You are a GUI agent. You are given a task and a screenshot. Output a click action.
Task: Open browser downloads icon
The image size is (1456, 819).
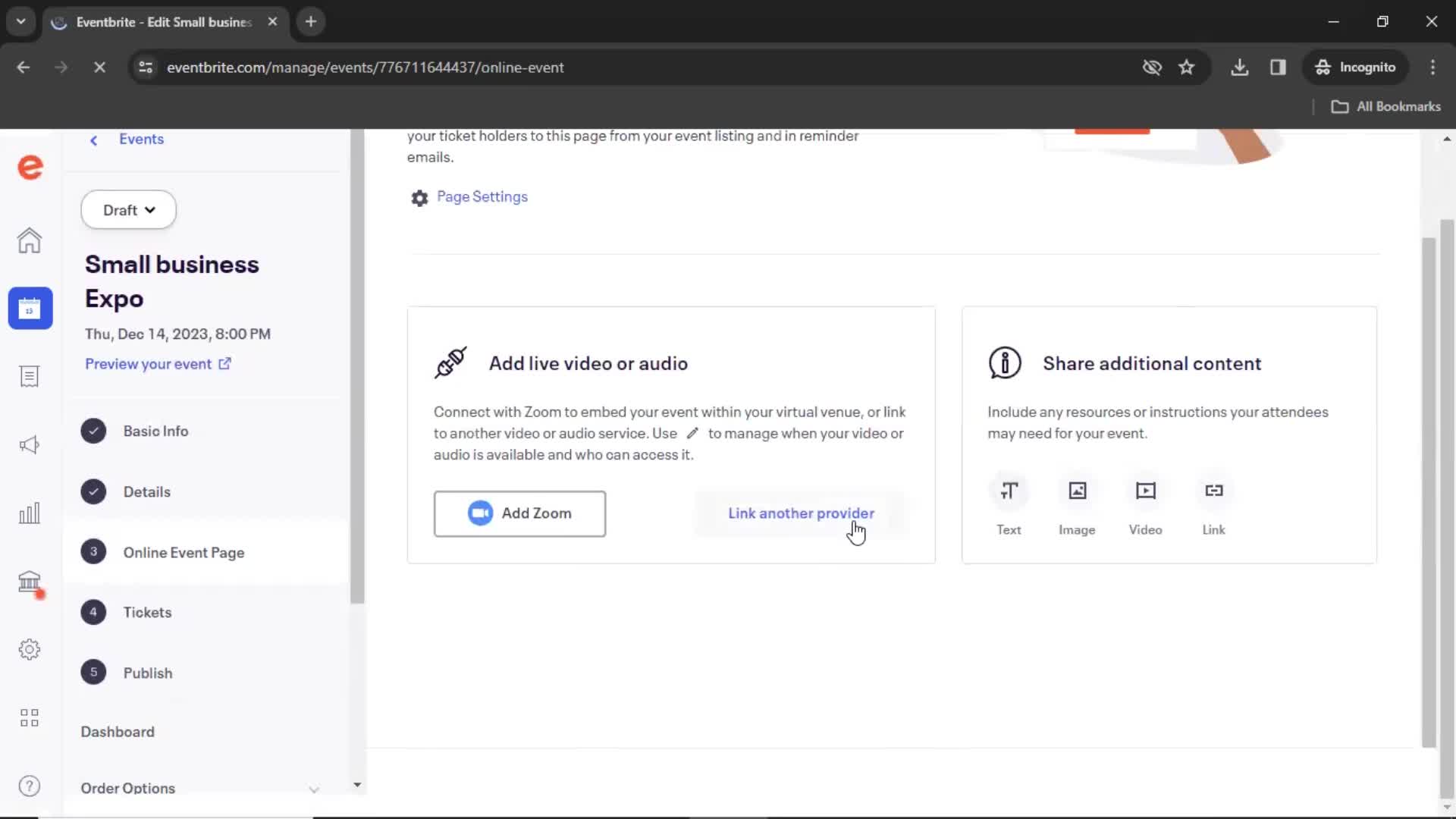tap(1239, 67)
